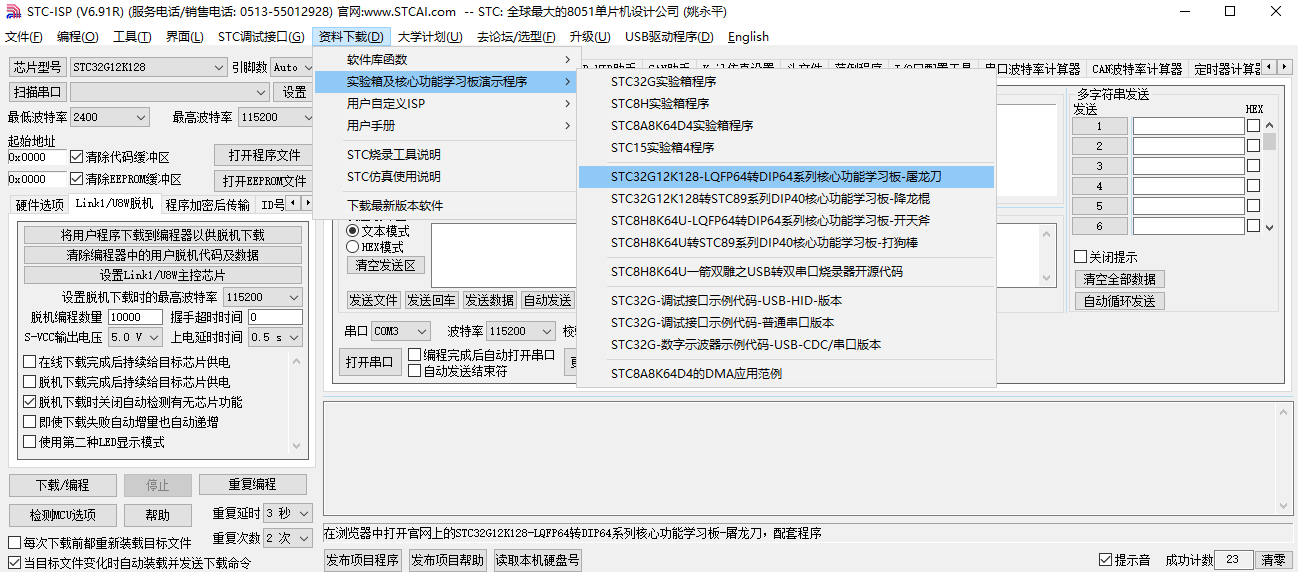This screenshot has height=572, width=1298.
Task: Open the 打狗棒 core board demo entry
Action: click(786, 243)
